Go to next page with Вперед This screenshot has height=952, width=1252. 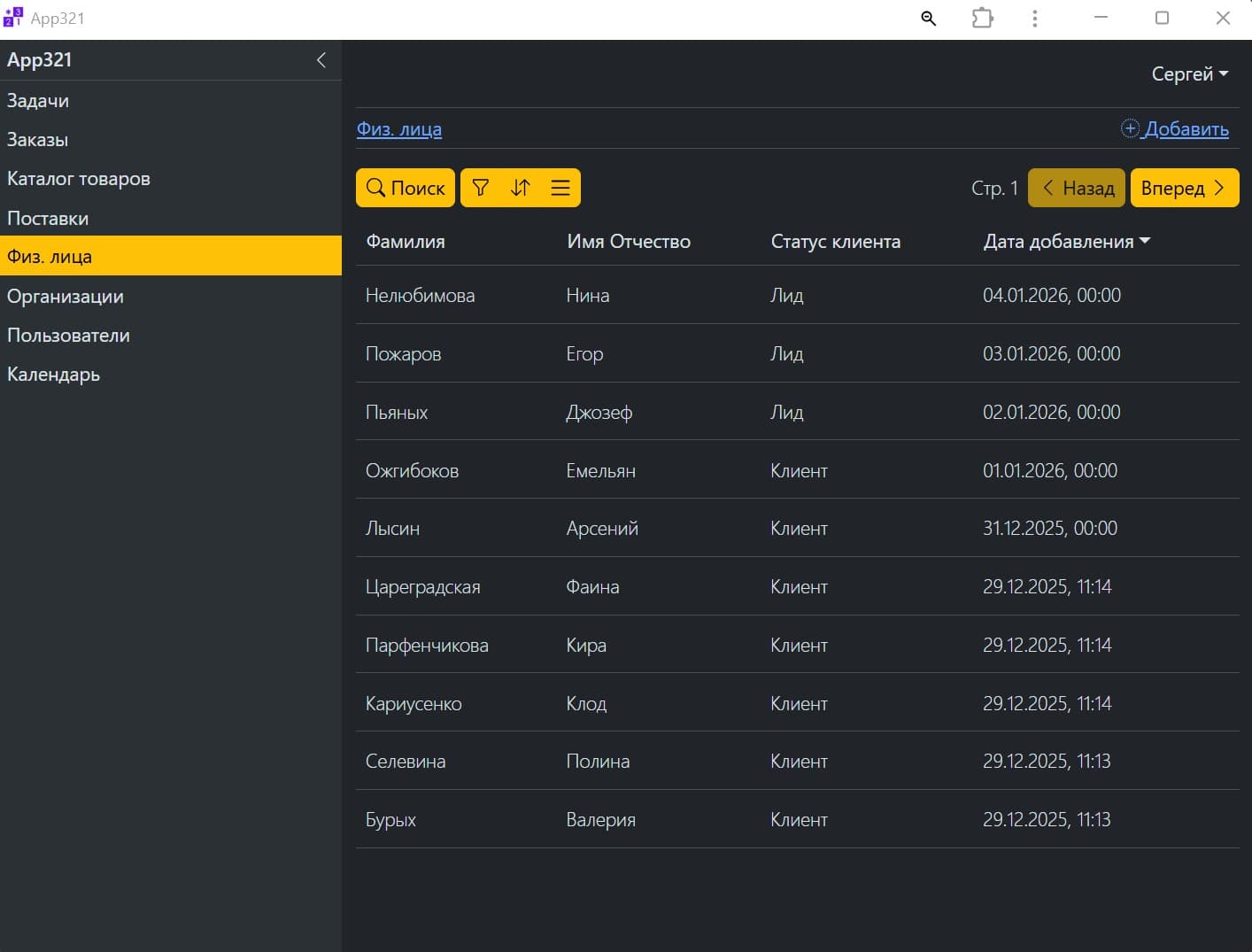tap(1184, 188)
